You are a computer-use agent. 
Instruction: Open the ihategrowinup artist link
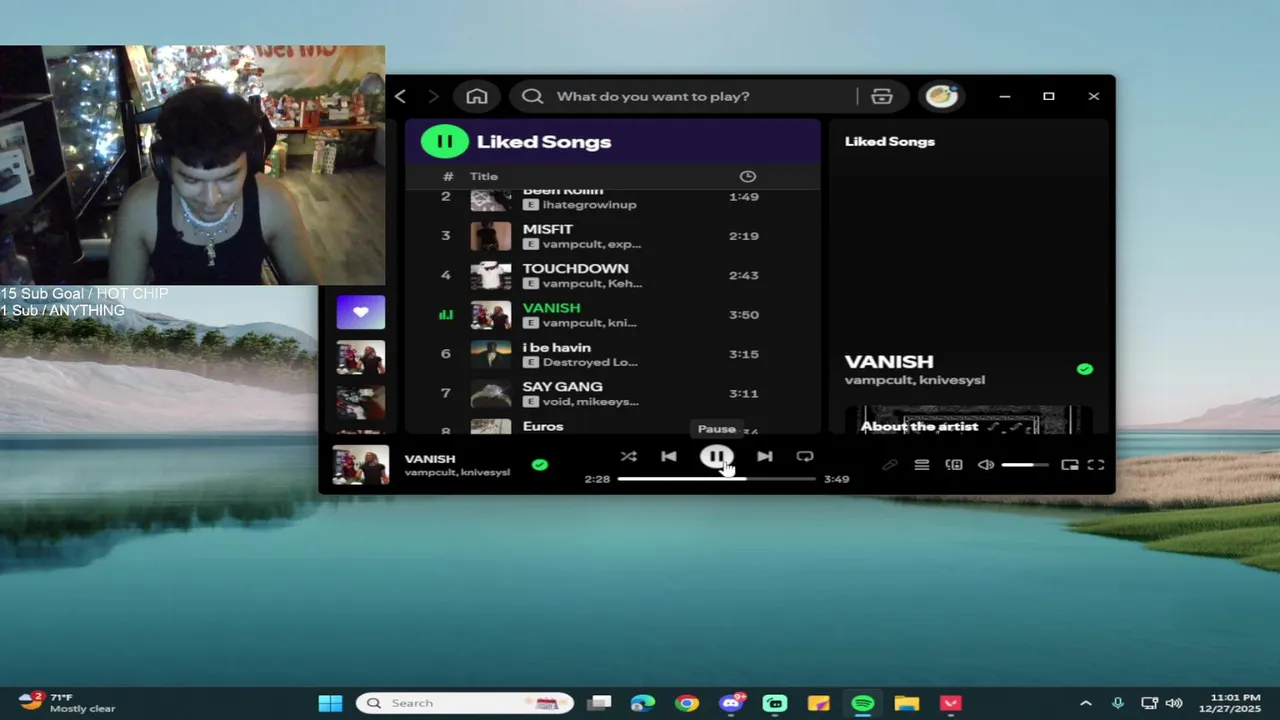589,205
